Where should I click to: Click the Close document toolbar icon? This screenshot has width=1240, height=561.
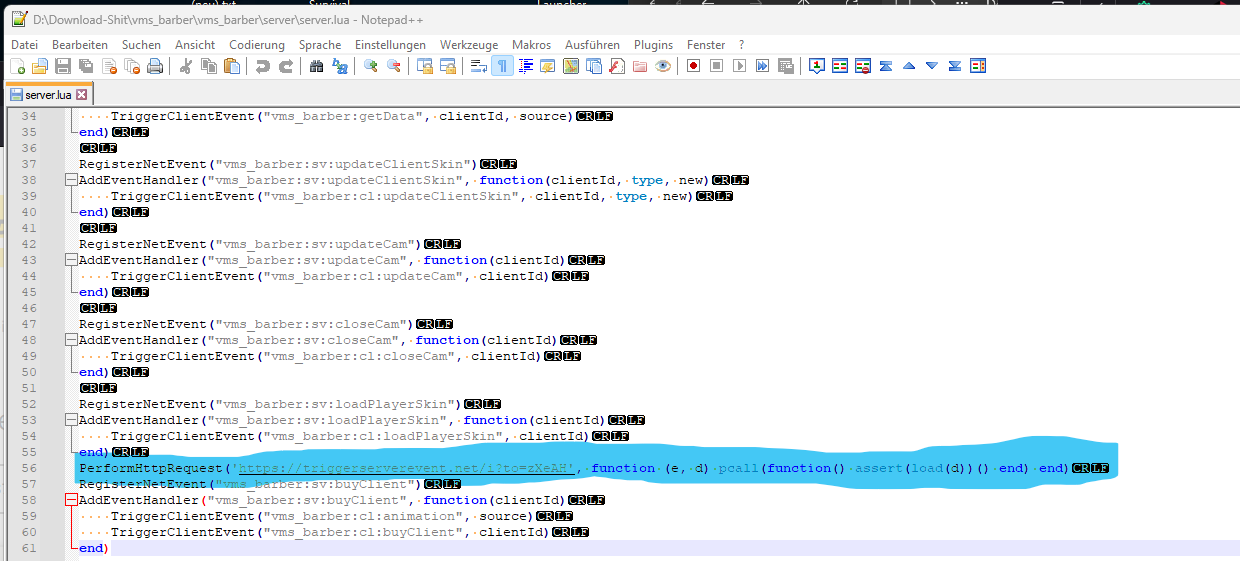tap(109, 66)
